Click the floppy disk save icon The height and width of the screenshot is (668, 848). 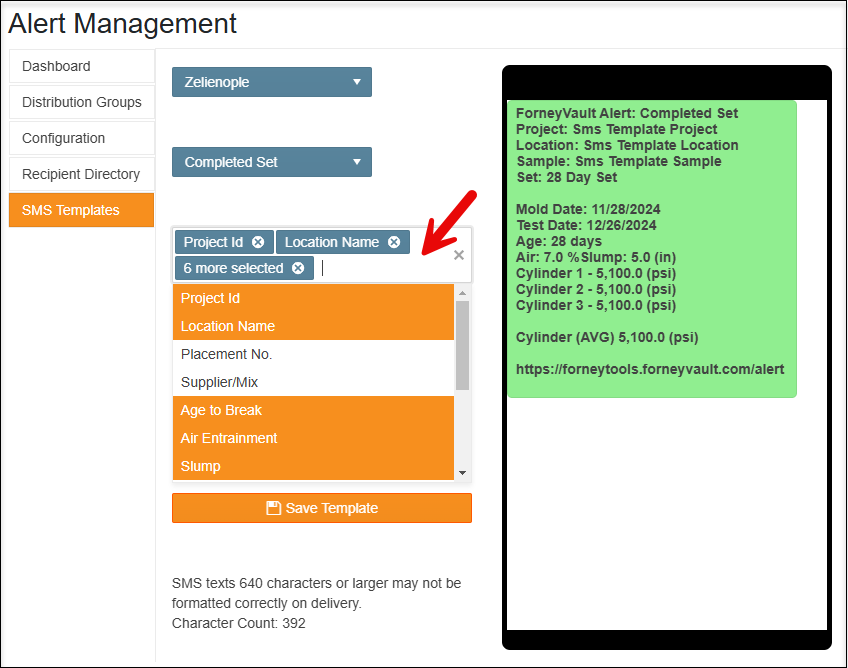272,508
